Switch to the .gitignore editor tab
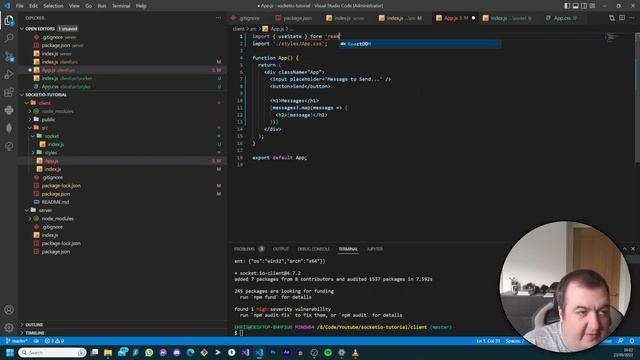 tap(246, 18)
